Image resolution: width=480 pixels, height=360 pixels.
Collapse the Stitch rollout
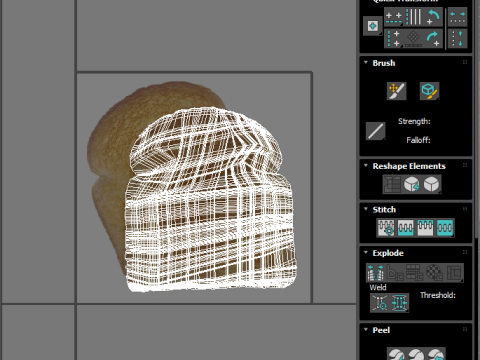pos(366,209)
